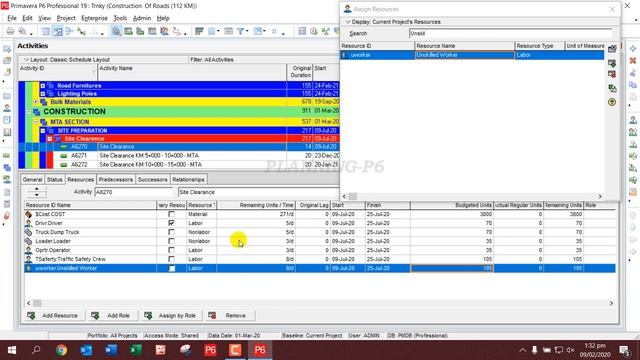Click horizontal scrollbar thumb in resources panel
This screenshot has height=360, width=640.
tap(37, 303)
